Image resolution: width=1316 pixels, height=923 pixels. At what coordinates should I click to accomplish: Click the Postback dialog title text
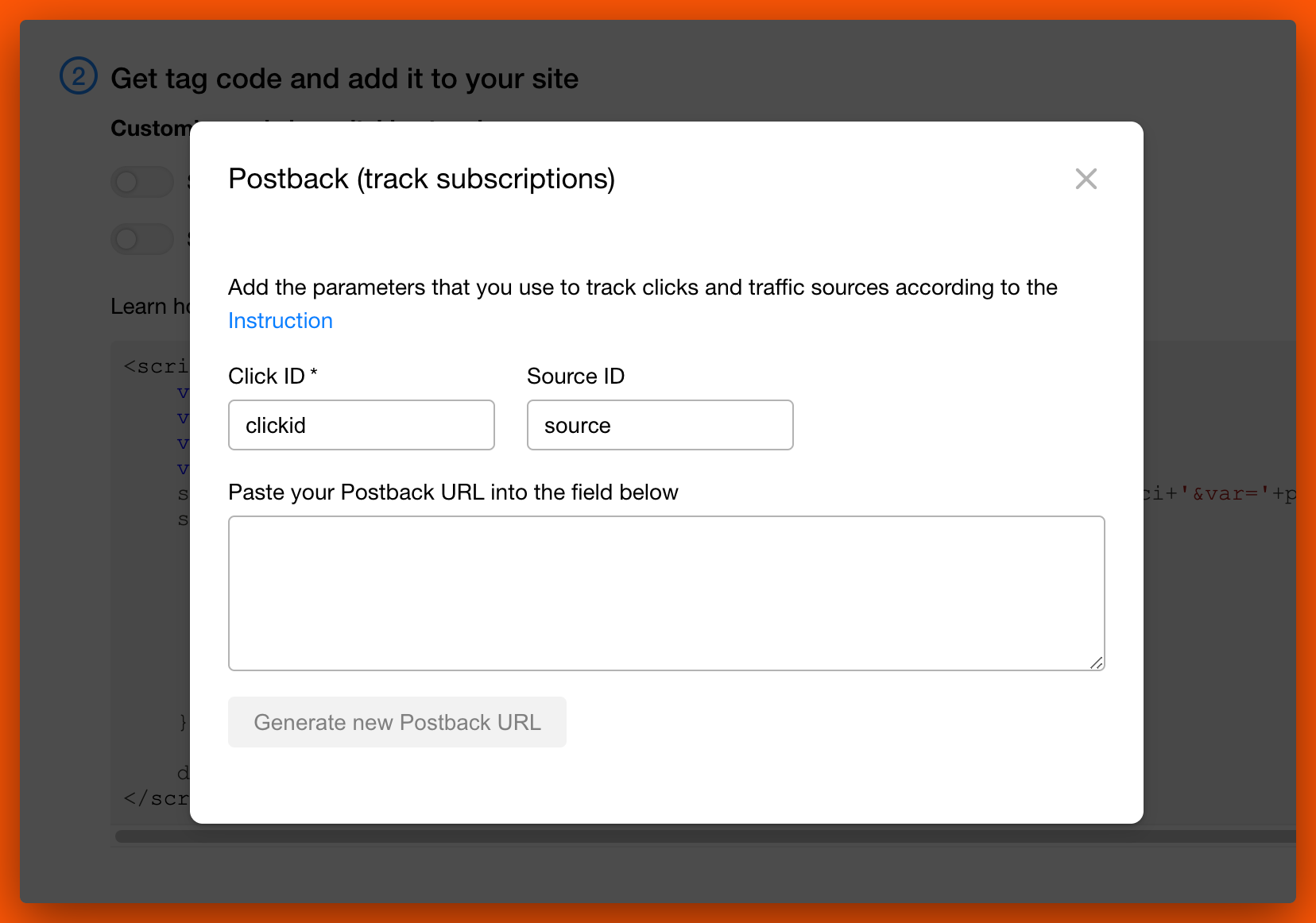421,180
